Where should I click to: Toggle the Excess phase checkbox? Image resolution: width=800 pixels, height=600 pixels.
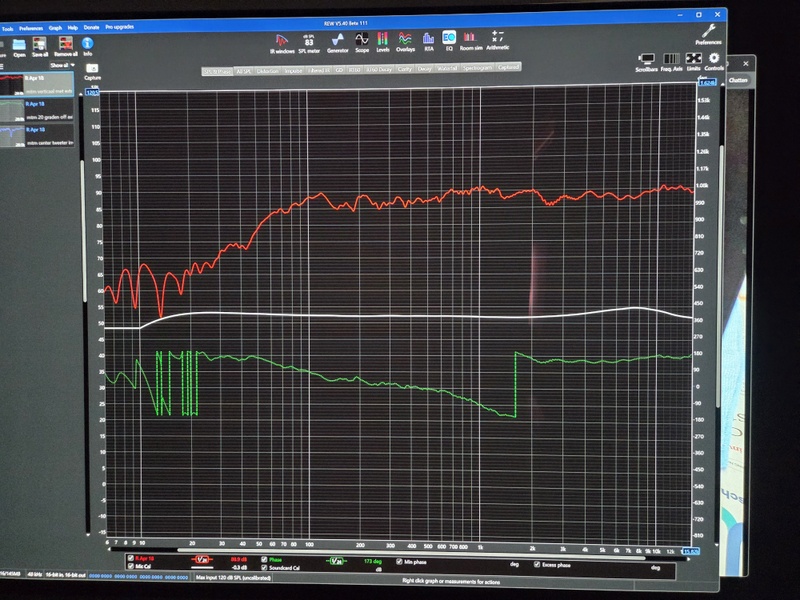537,564
